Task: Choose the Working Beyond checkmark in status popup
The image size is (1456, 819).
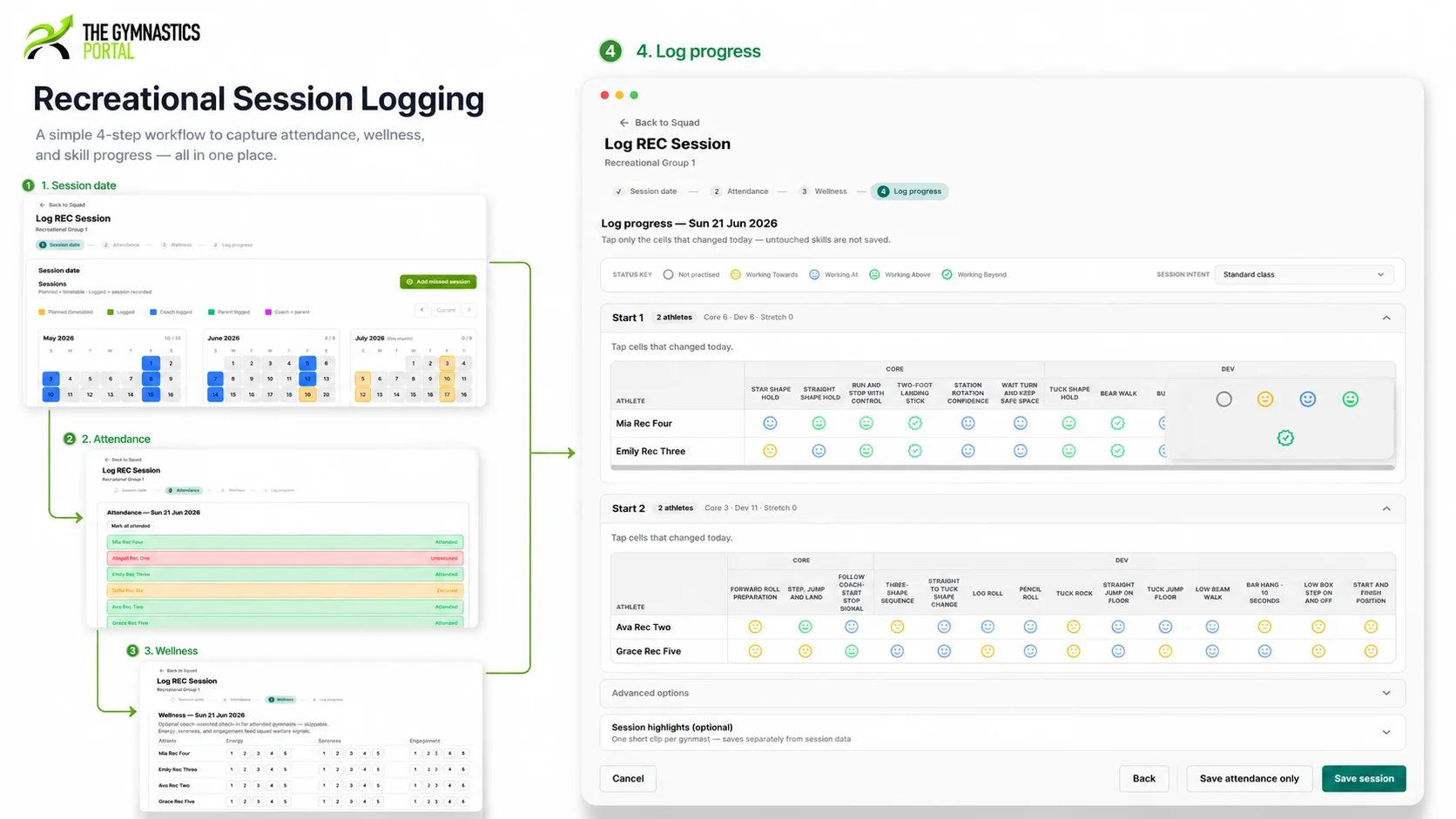Action: pyautogui.click(x=1285, y=438)
